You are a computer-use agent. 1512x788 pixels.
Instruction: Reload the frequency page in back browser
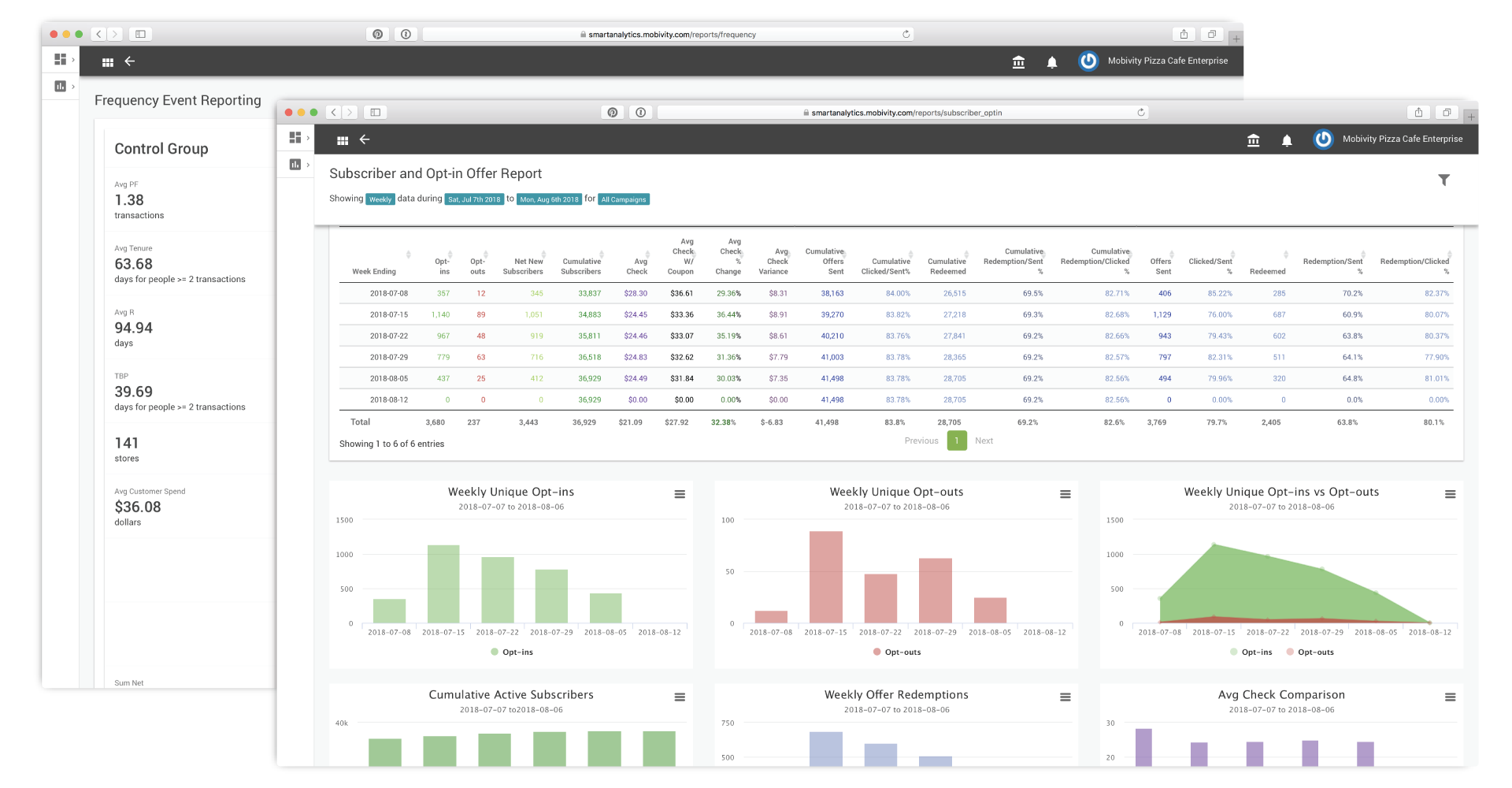click(906, 34)
